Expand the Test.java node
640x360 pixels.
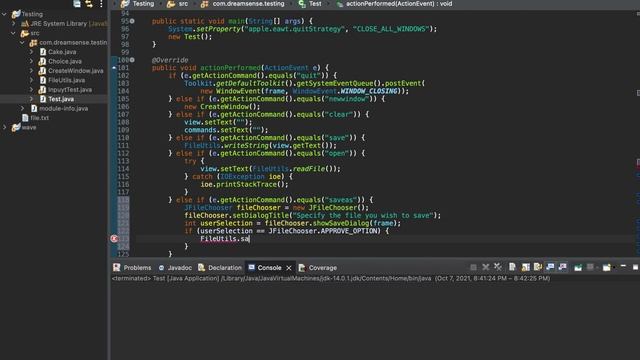(x=31, y=99)
